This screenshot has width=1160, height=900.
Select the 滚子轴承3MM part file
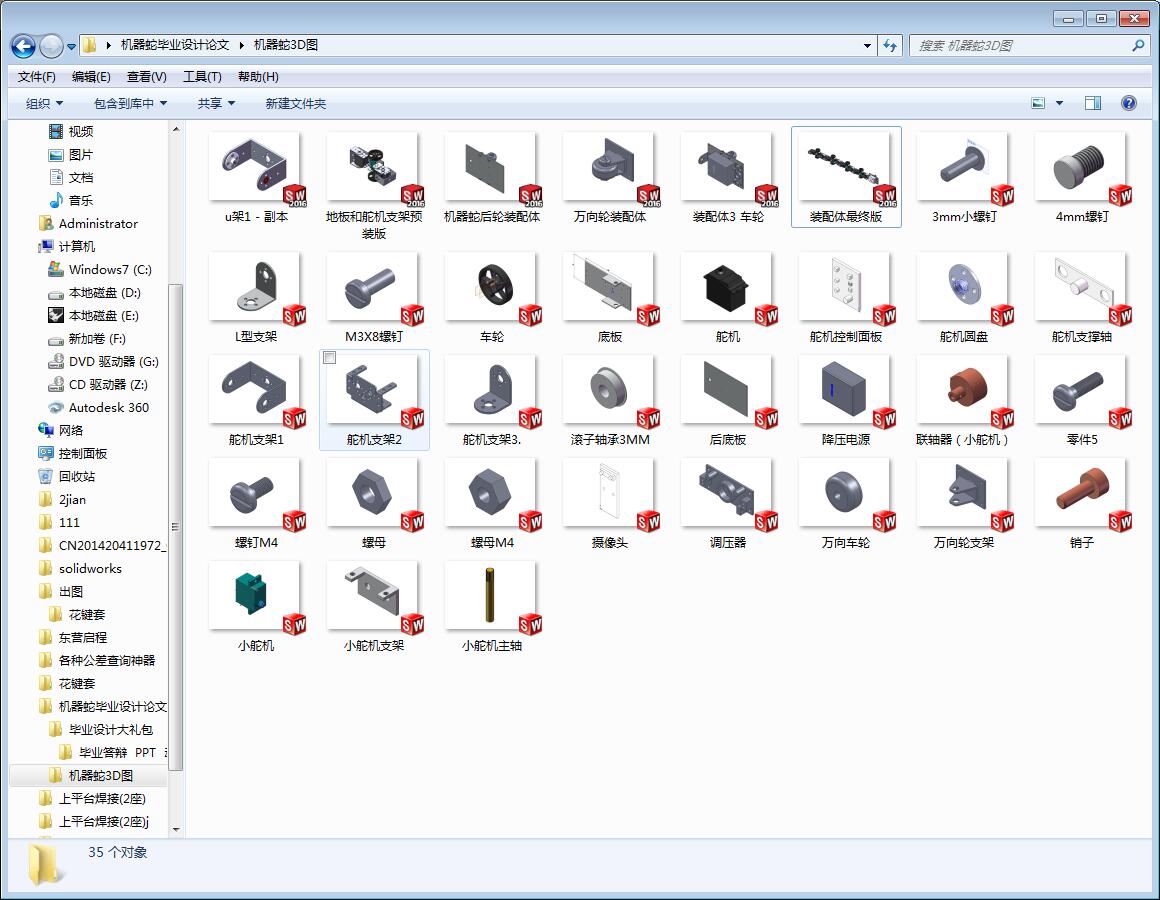pos(610,400)
